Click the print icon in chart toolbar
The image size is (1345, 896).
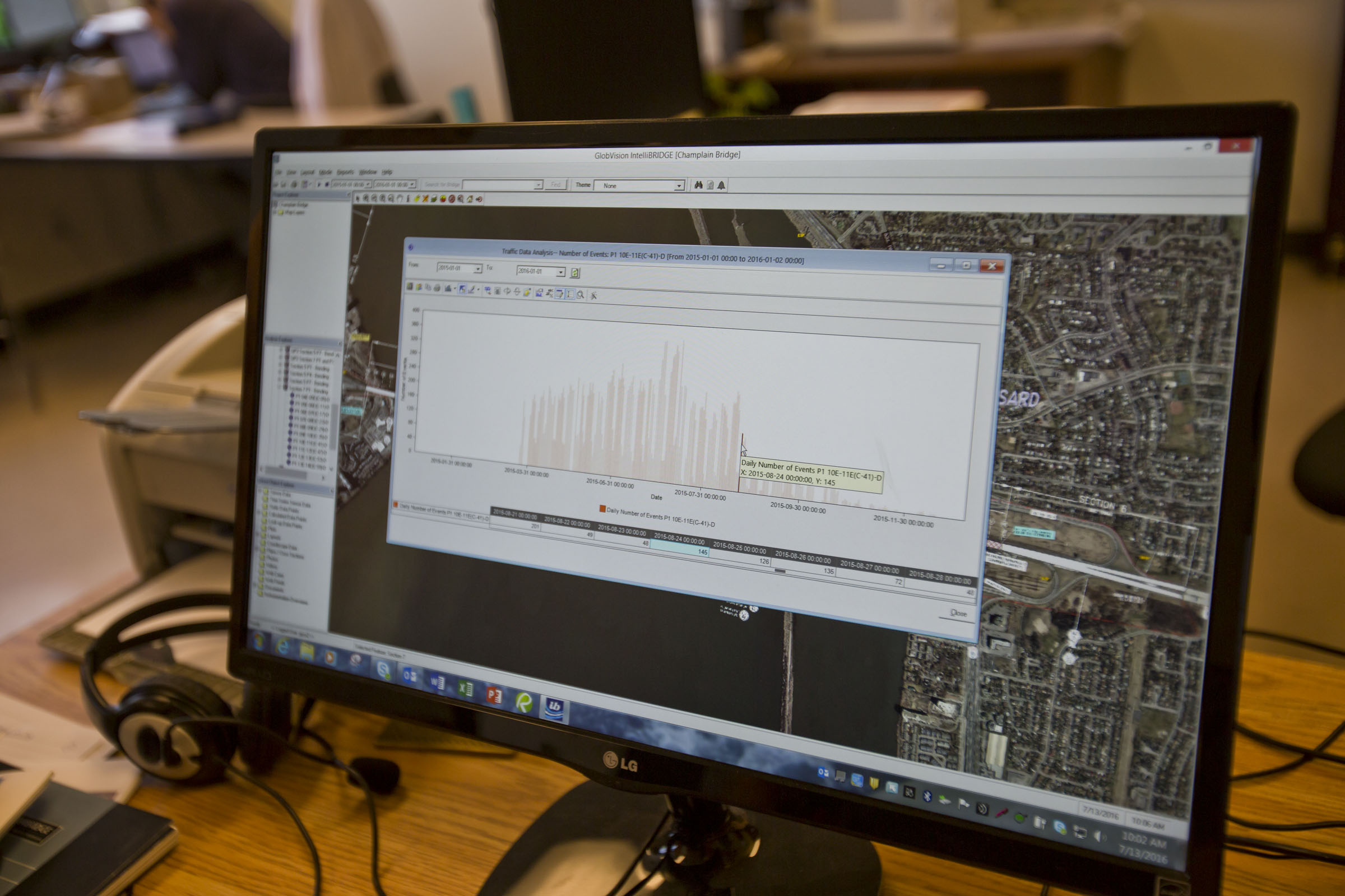click(x=437, y=288)
